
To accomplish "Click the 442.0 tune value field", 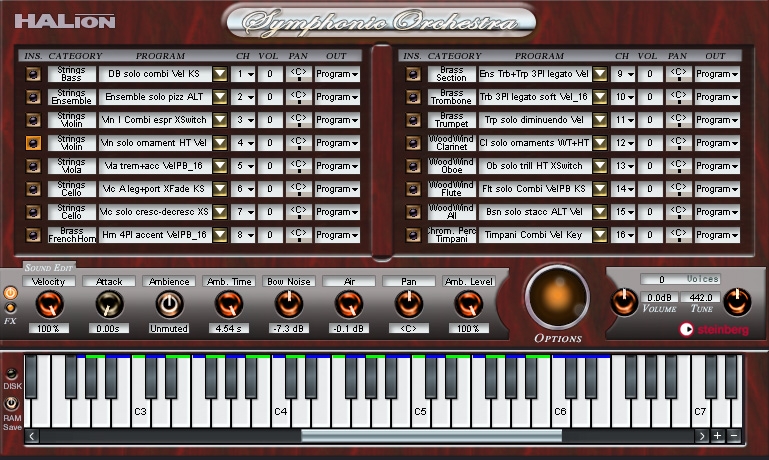I will 700,298.
